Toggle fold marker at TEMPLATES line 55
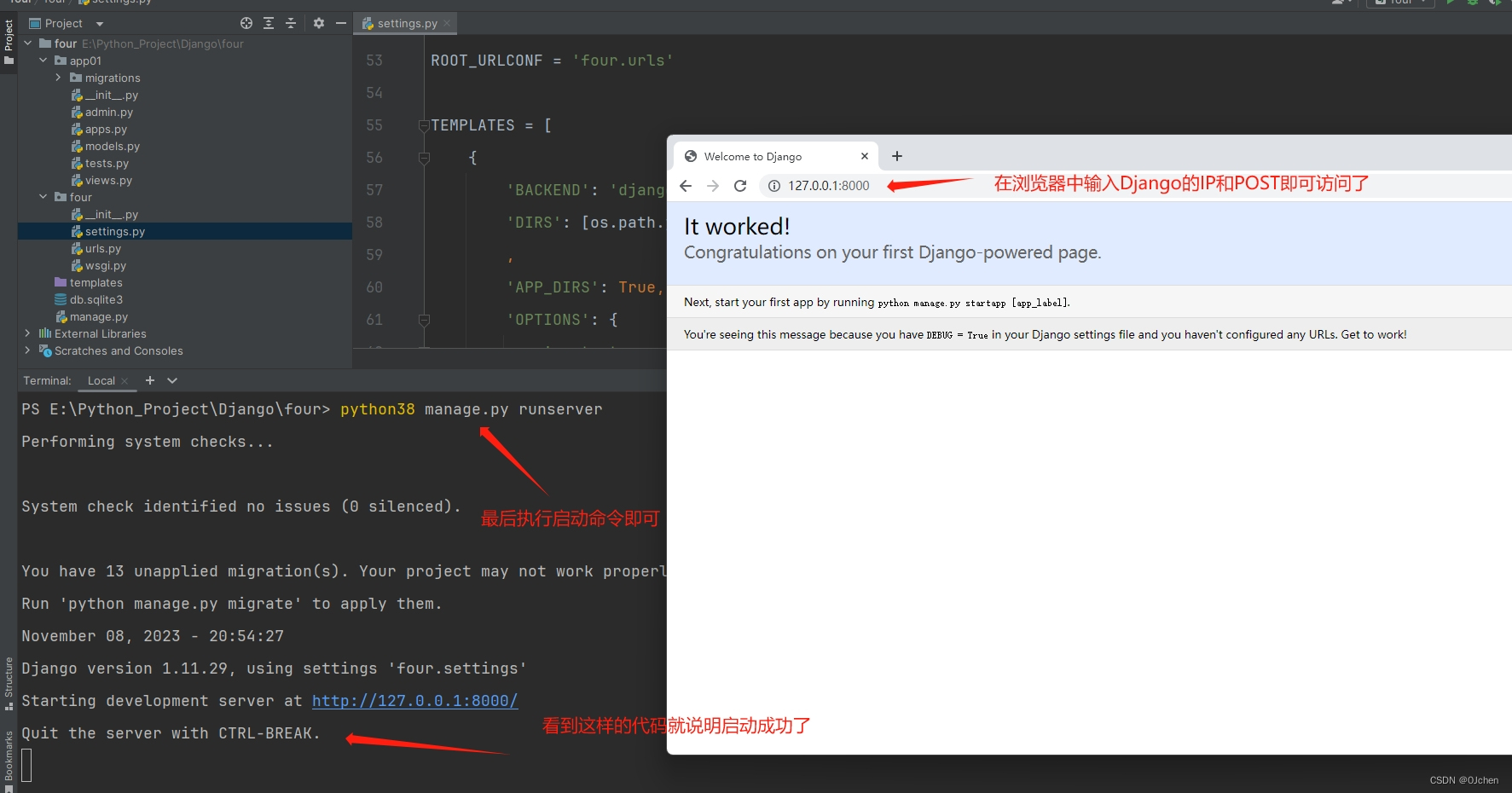 coord(424,125)
